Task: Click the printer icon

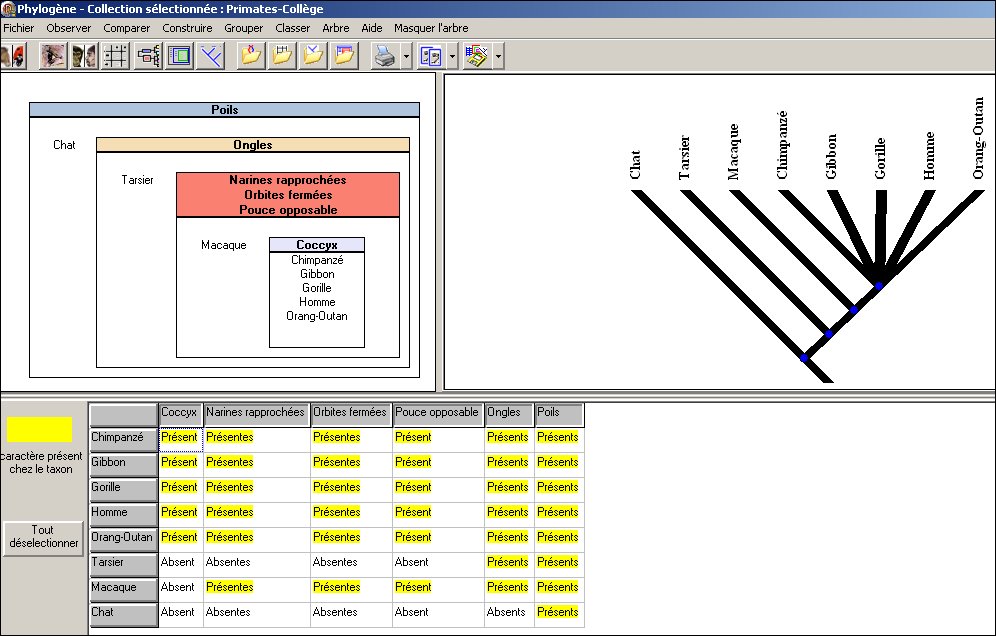Action: click(385, 56)
